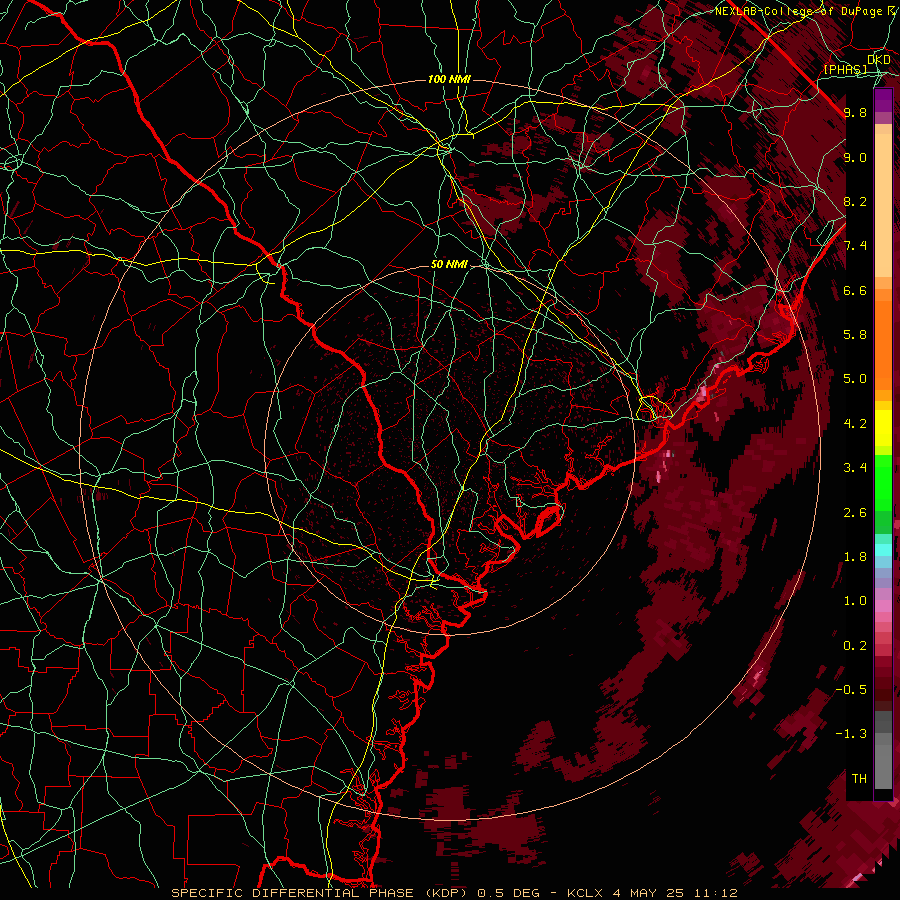Click the "[PHAS]" units label
The width and height of the screenshot is (900, 900).
pos(845,69)
